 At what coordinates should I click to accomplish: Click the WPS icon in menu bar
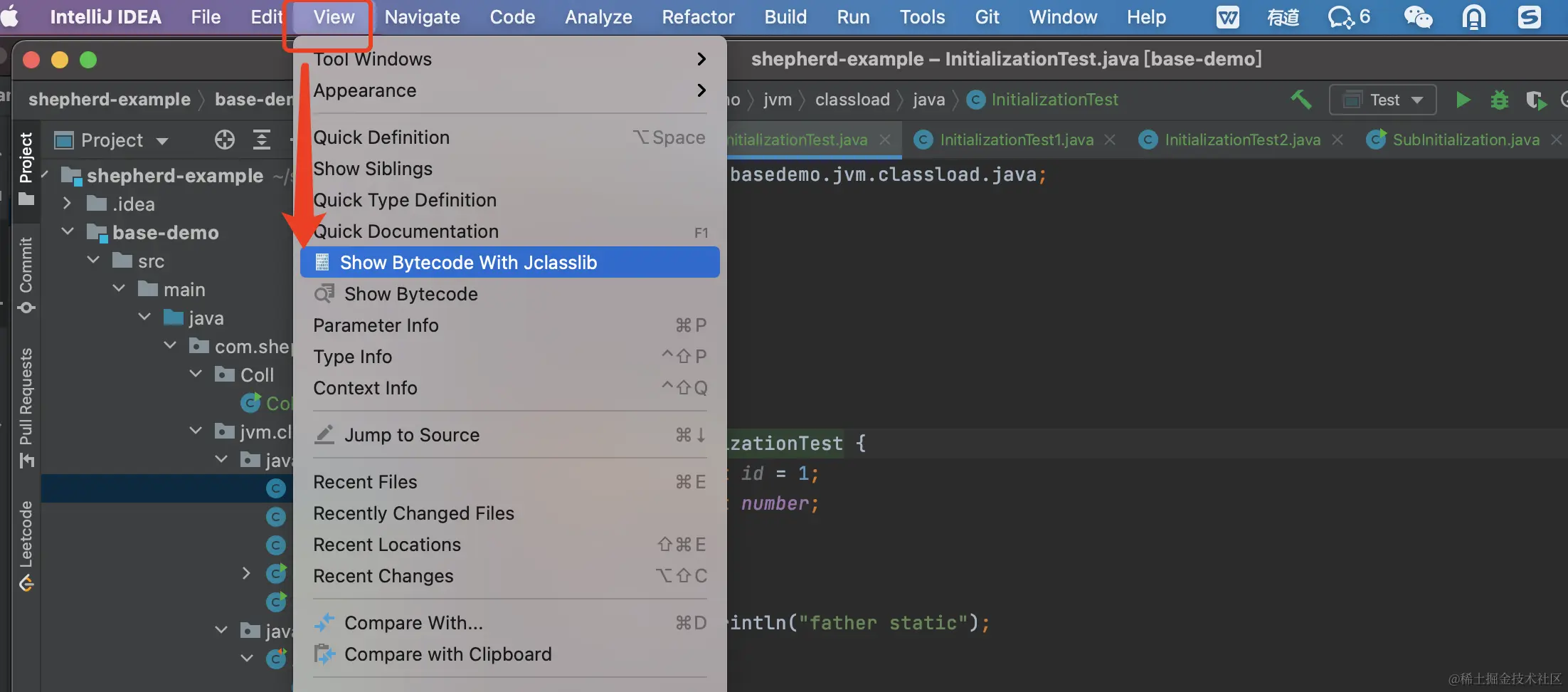click(1227, 16)
